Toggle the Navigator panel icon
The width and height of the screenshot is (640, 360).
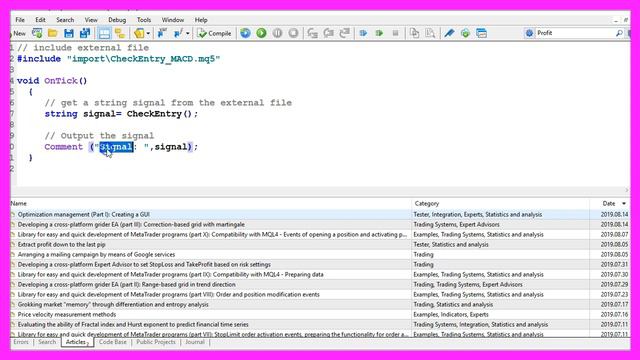point(120,33)
